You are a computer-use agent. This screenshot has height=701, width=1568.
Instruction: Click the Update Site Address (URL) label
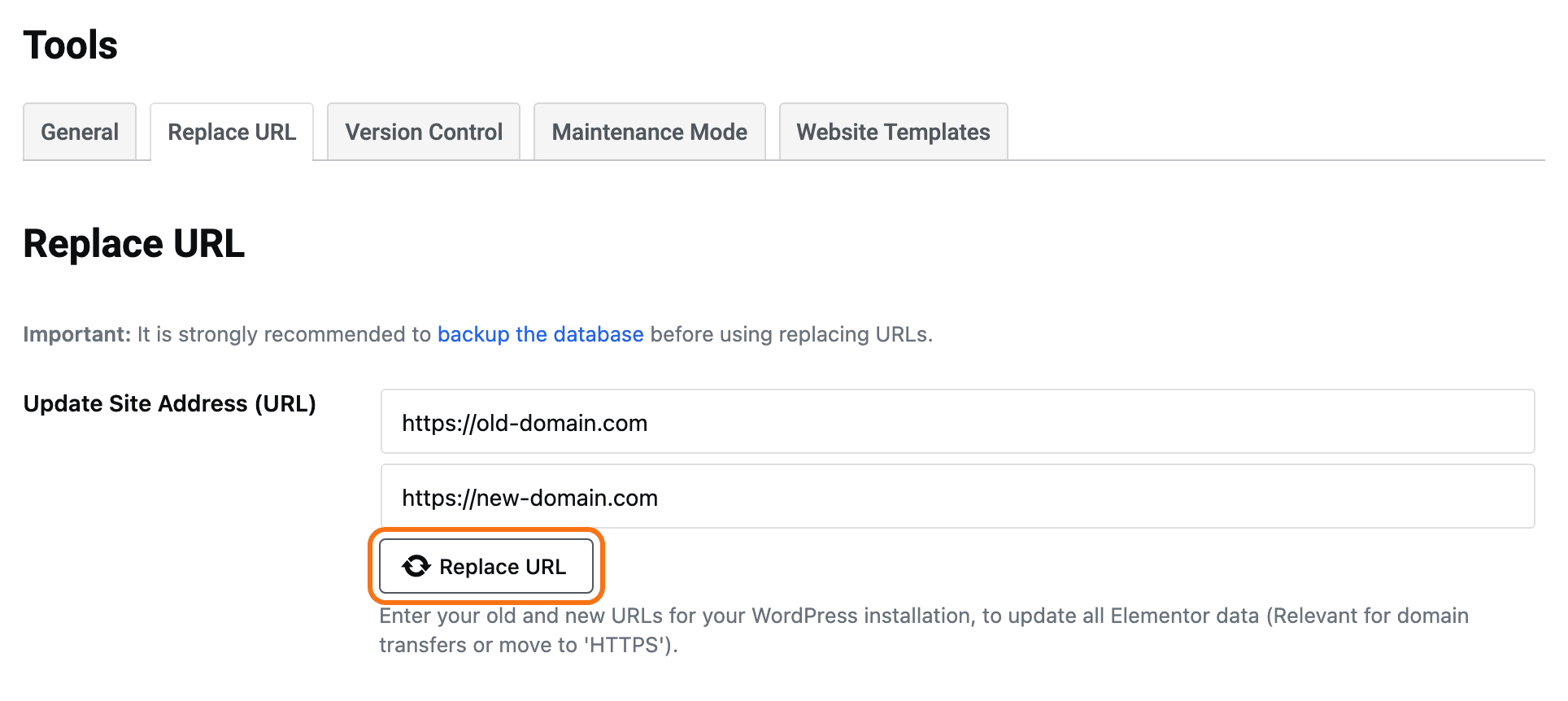click(x=170, y=404)
